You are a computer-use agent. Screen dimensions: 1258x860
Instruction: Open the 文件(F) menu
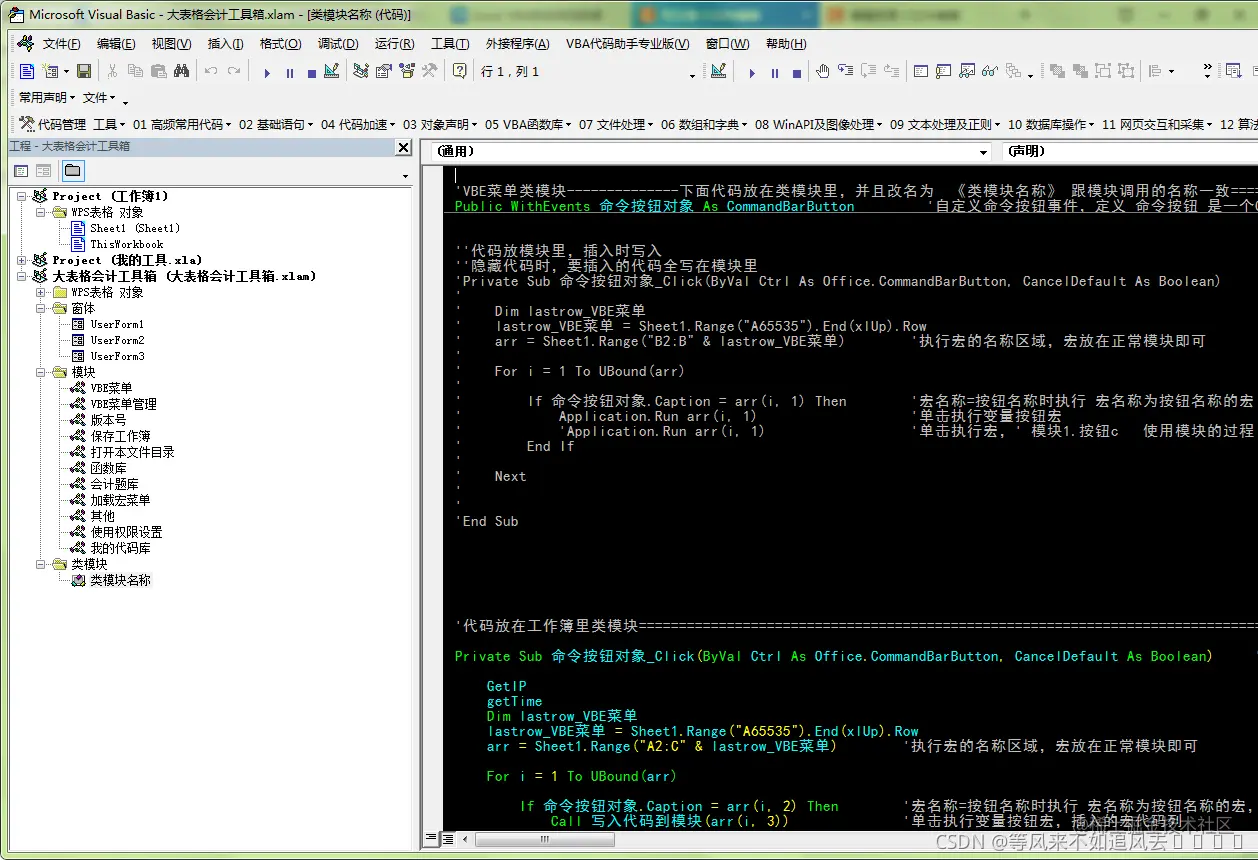click(x=61, y=44)
